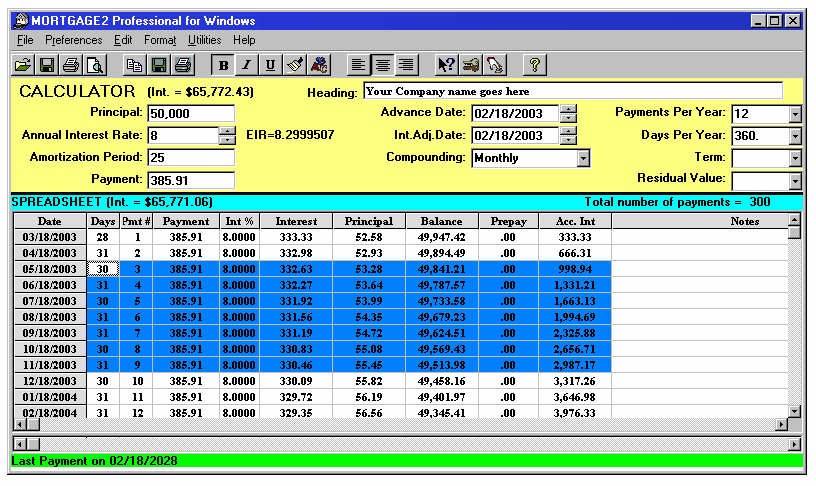Screen dimensions: 816x486
Task: Expand the Residual Value dropdown
Action: click(x=795, y=181)
